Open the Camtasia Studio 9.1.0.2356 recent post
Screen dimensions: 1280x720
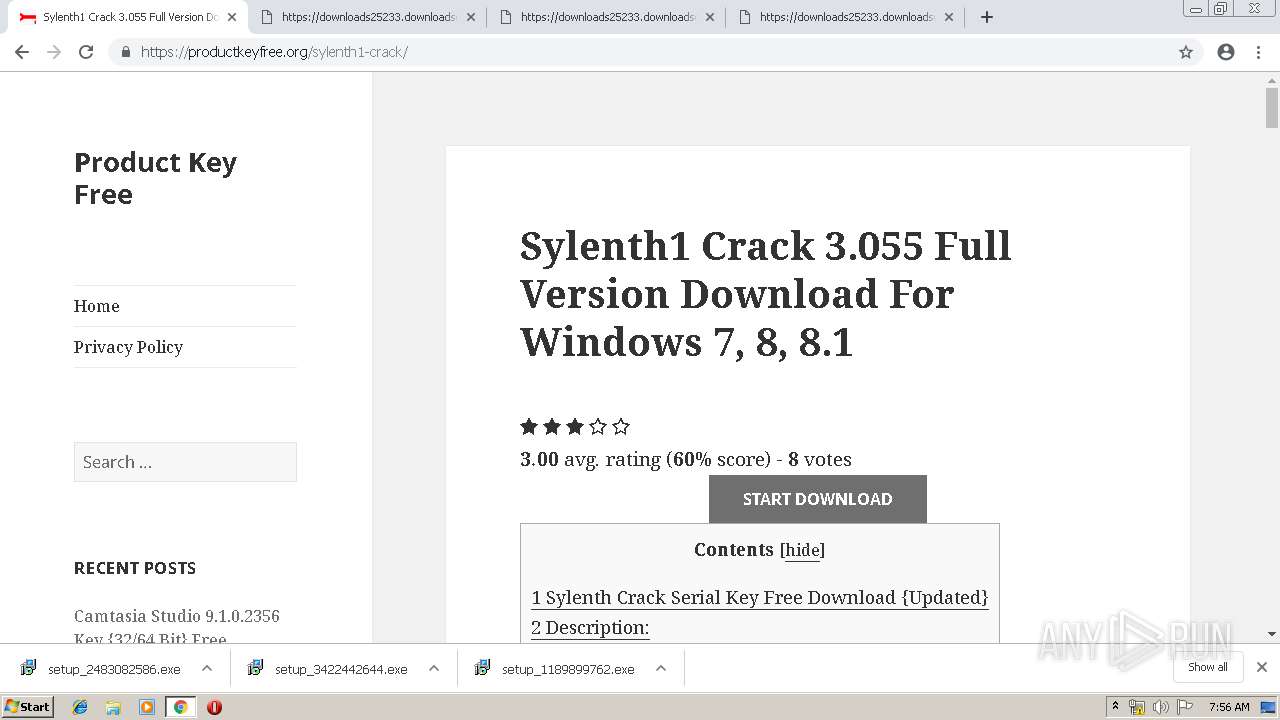click(x=177, y=627)
